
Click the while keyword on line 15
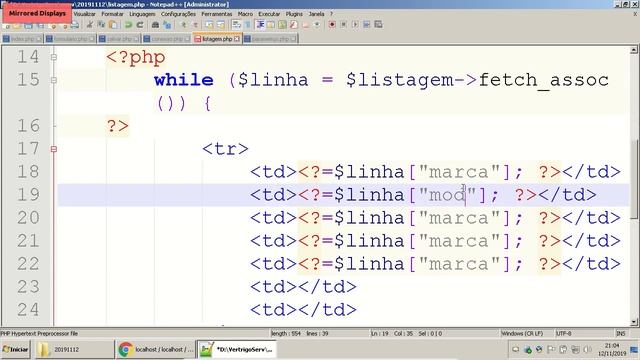[184, 80]
